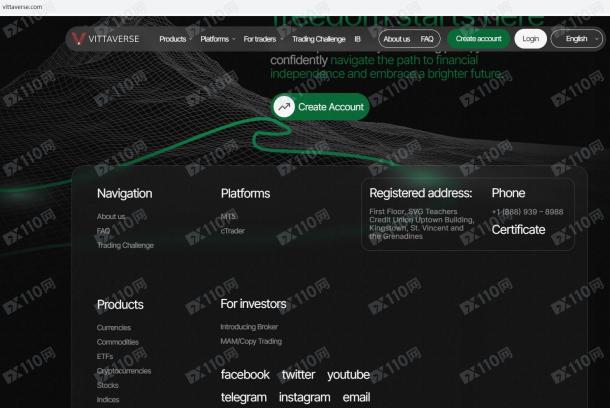This screenshot has width=610, height=408.
Task: Open FAQ in the header pill
Action: click(x=427, y=39)
